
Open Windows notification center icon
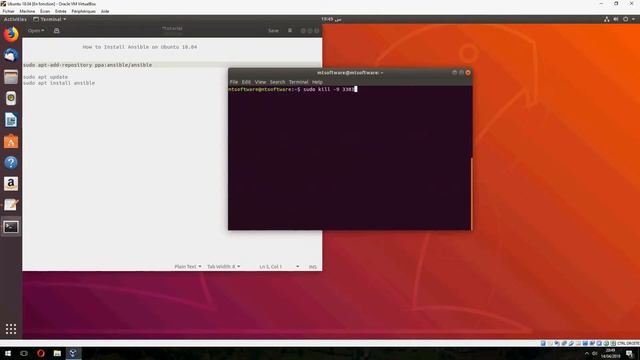[629, 353]
